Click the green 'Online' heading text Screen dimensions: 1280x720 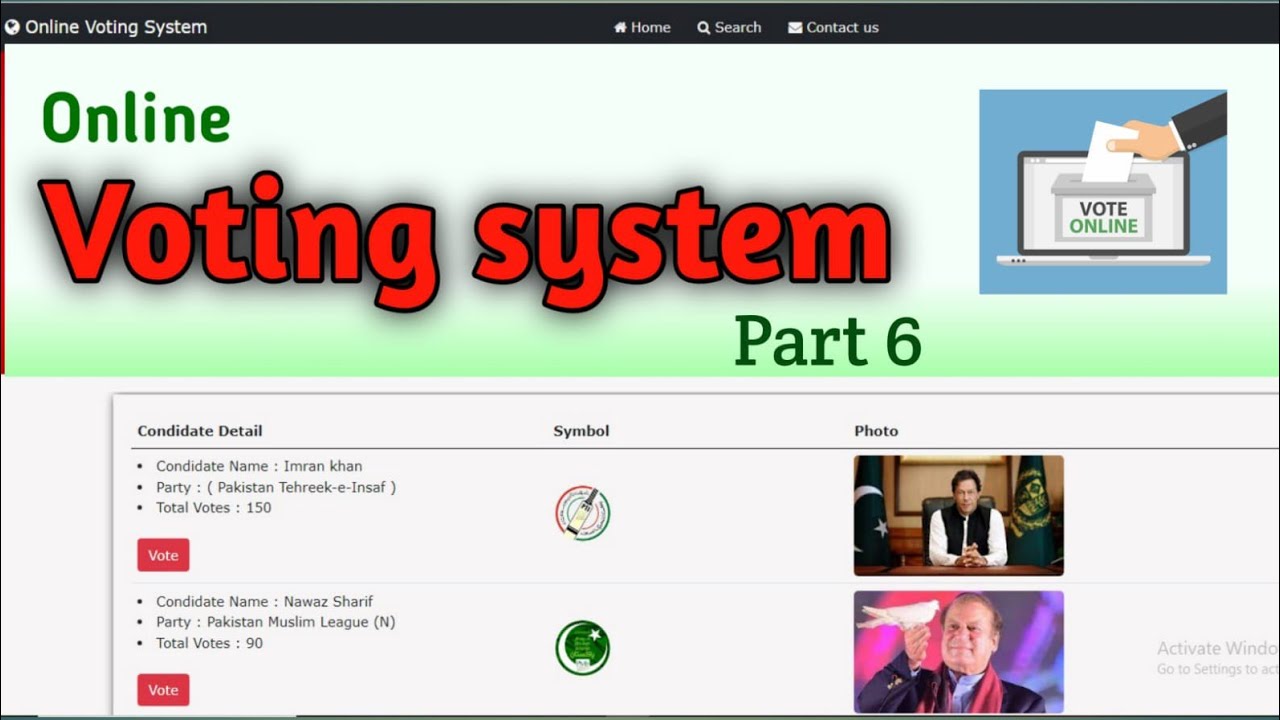click(x=136, y=118)
